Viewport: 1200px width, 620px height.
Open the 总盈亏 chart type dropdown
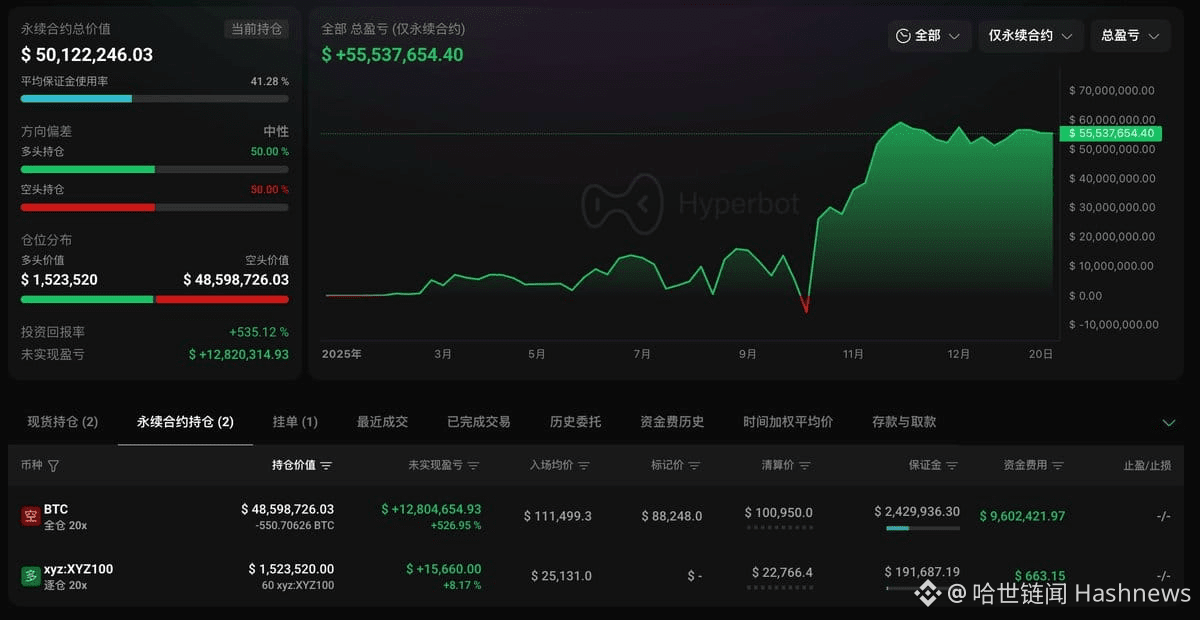tap(1130, 36)
